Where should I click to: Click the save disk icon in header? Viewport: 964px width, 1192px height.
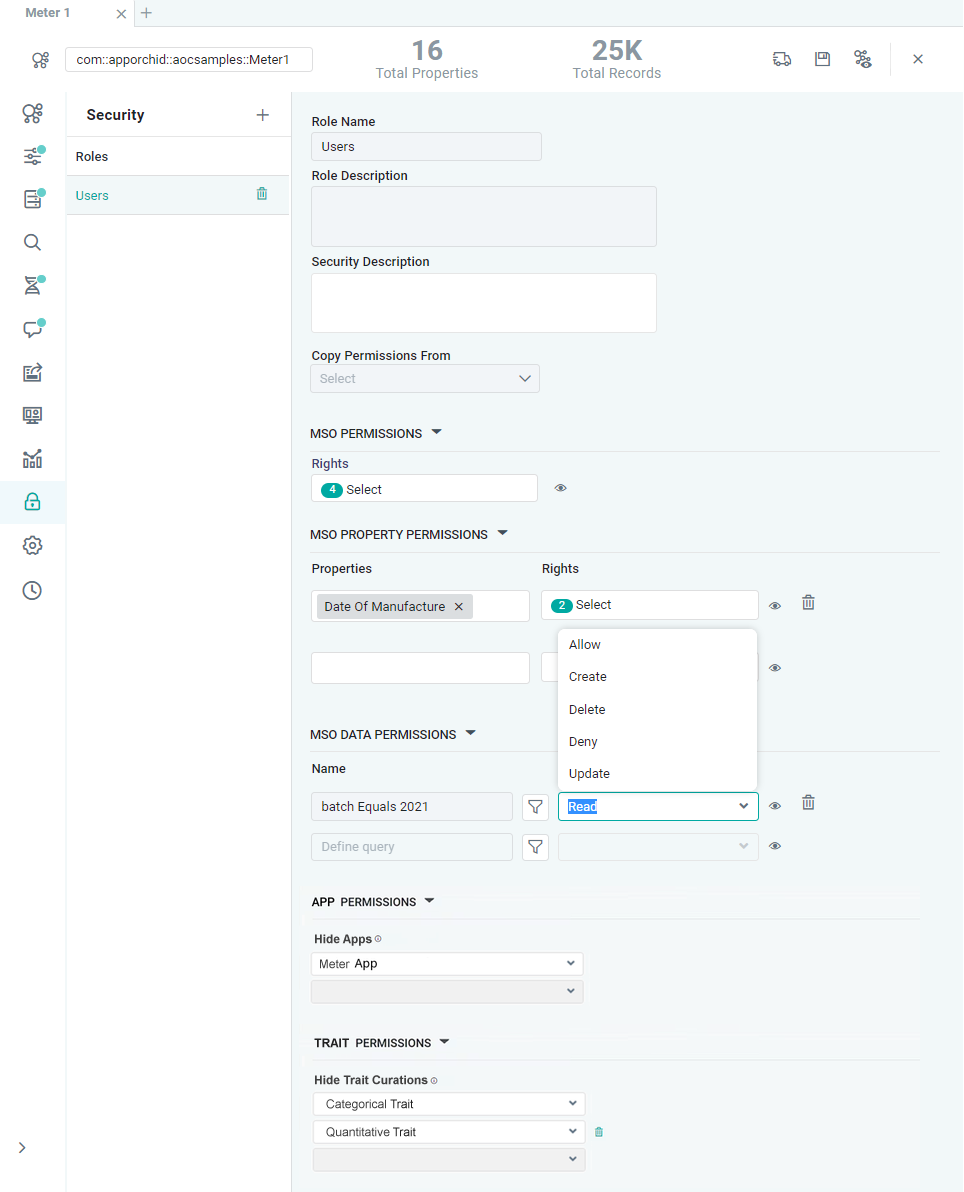(x=822, y=59)
